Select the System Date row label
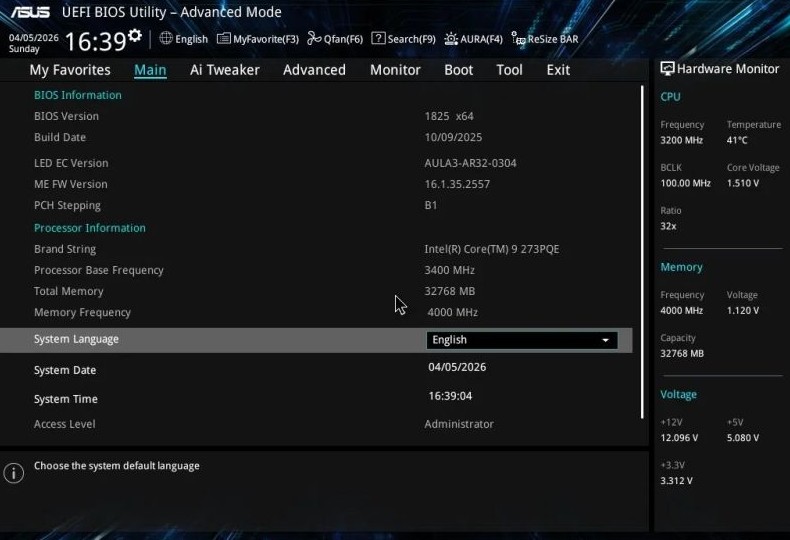 [x=65, y=370]
